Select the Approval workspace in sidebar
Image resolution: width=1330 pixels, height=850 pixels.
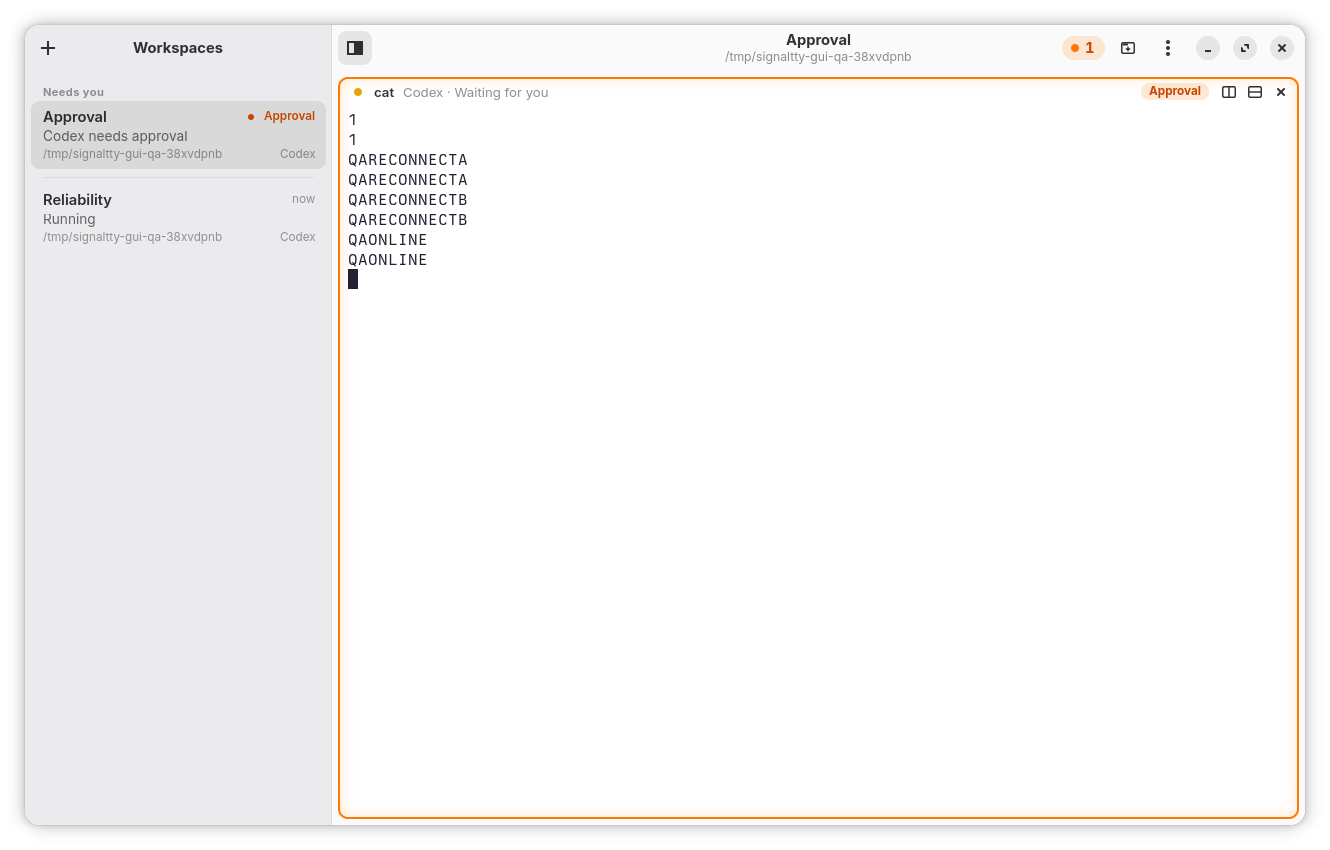click(x=179, y=135)
